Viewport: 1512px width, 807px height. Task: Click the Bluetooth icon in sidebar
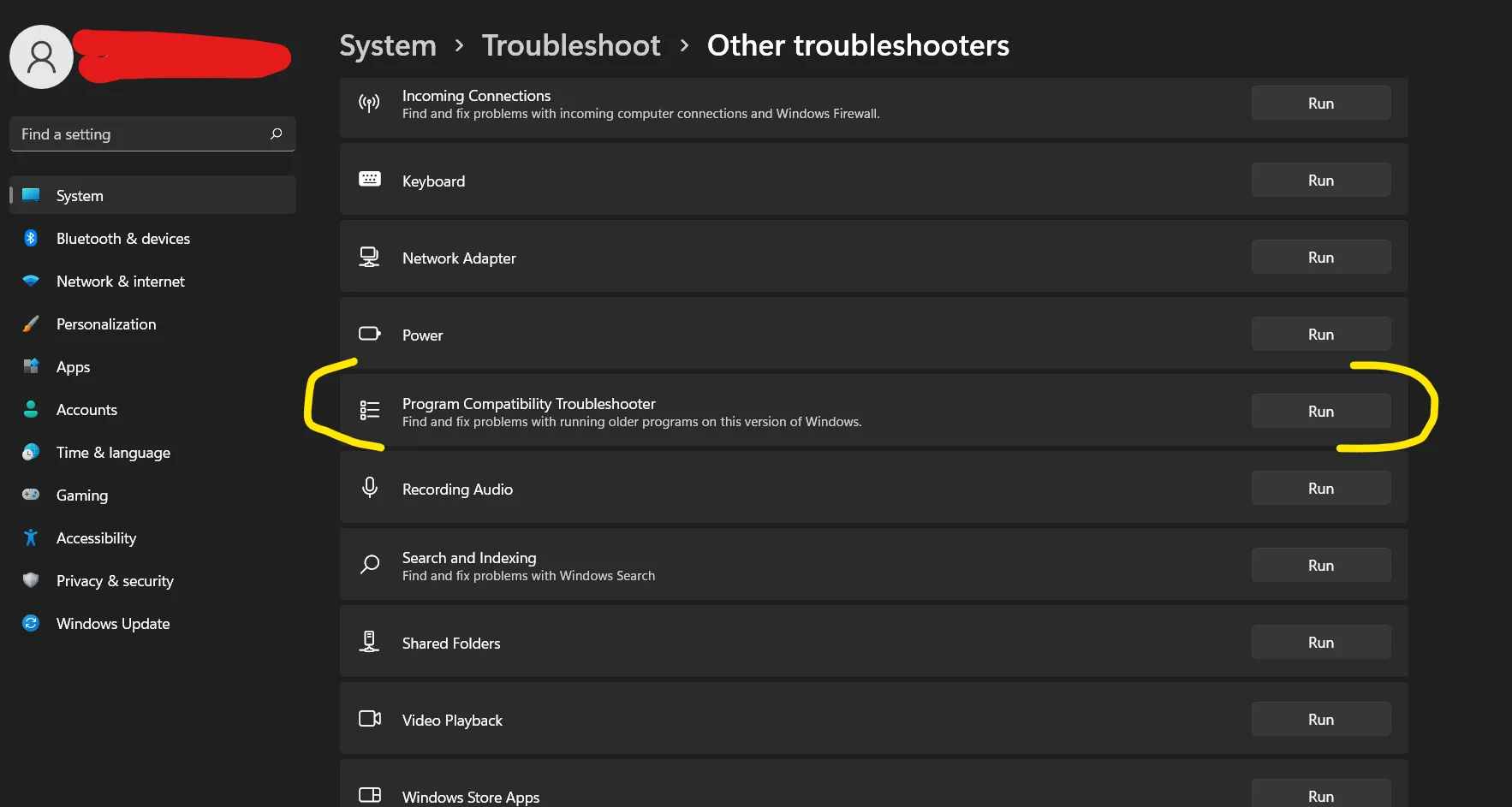pyautogui.click(x=31, y=238)
